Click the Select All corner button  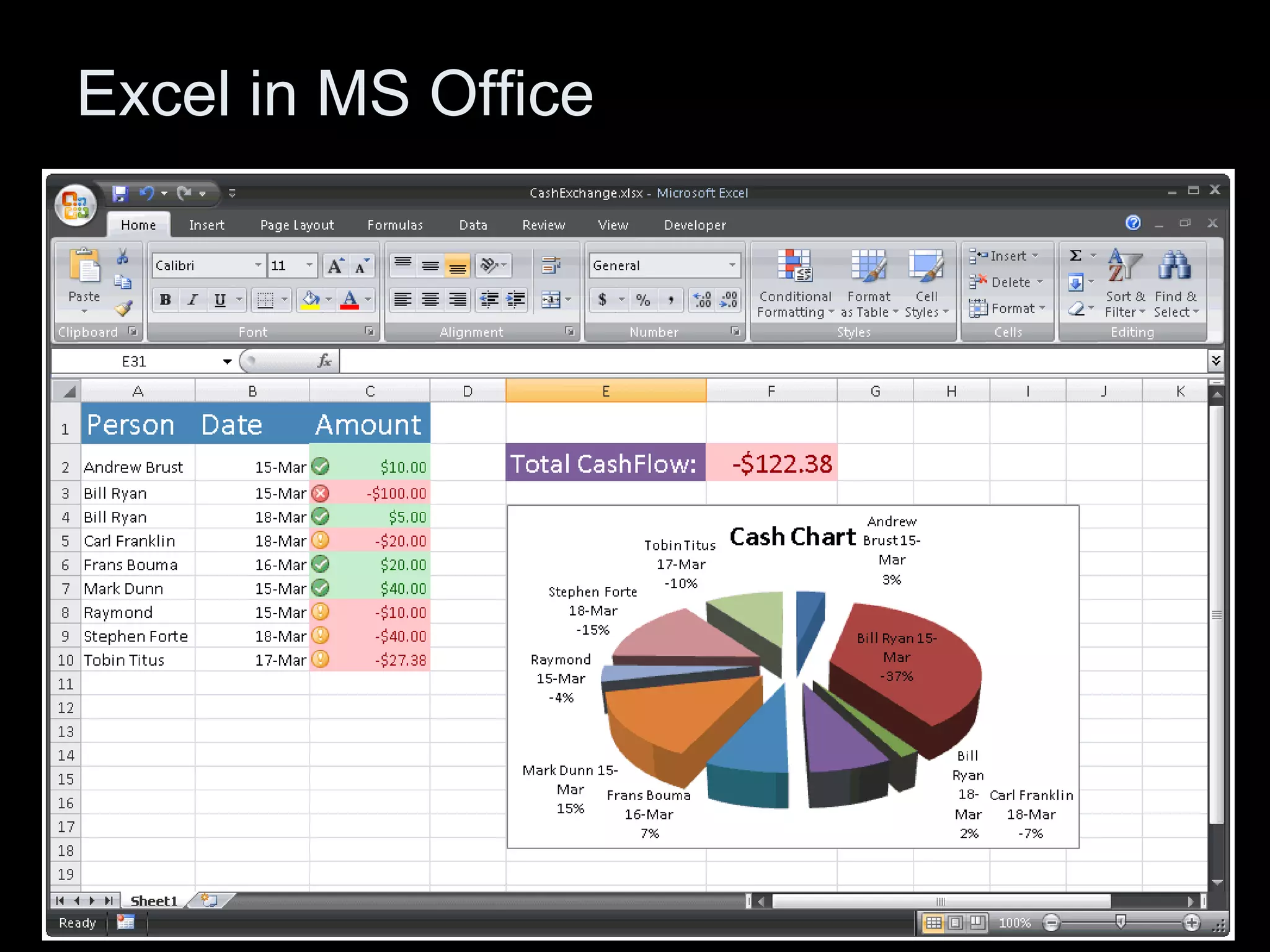click(x=66, y=391)
